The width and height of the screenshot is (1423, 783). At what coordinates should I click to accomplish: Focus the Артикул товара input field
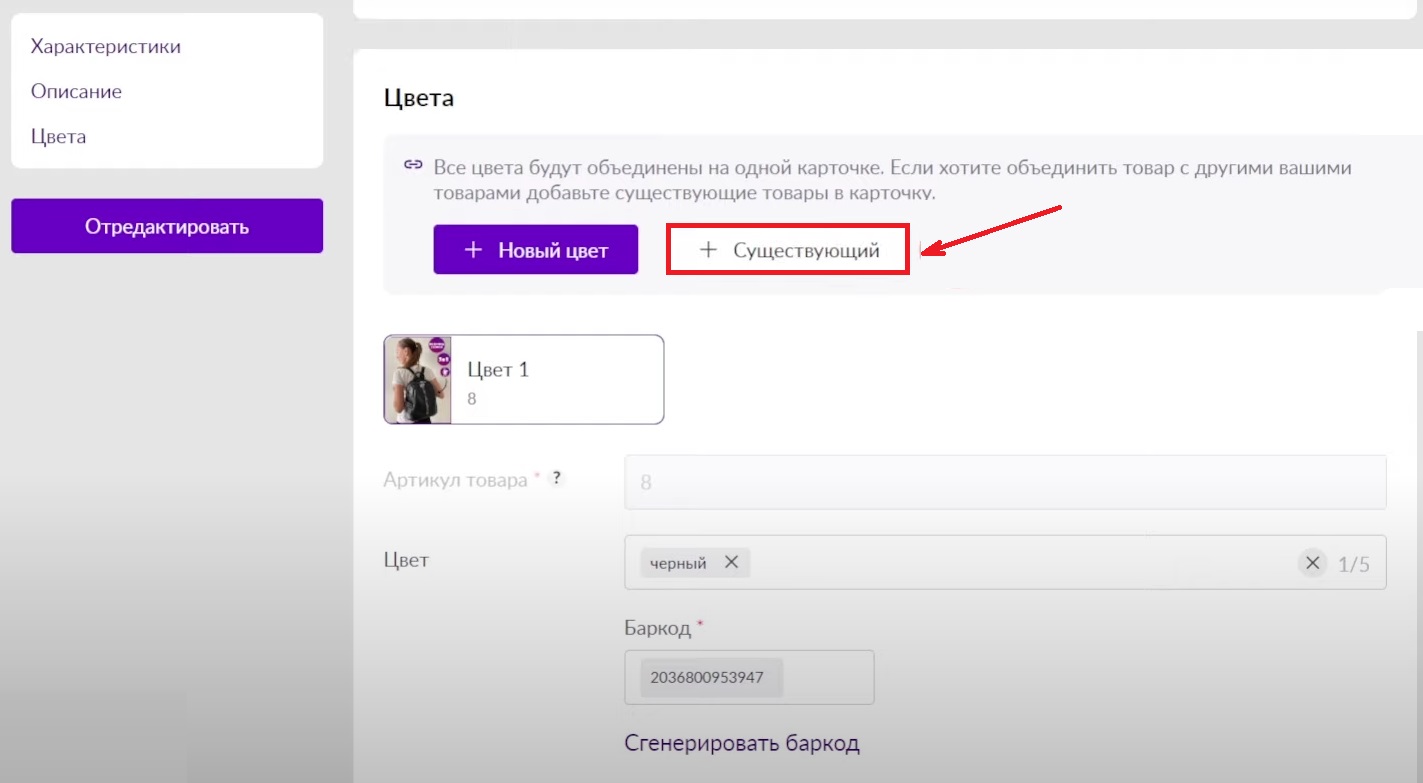point(1004,482)
